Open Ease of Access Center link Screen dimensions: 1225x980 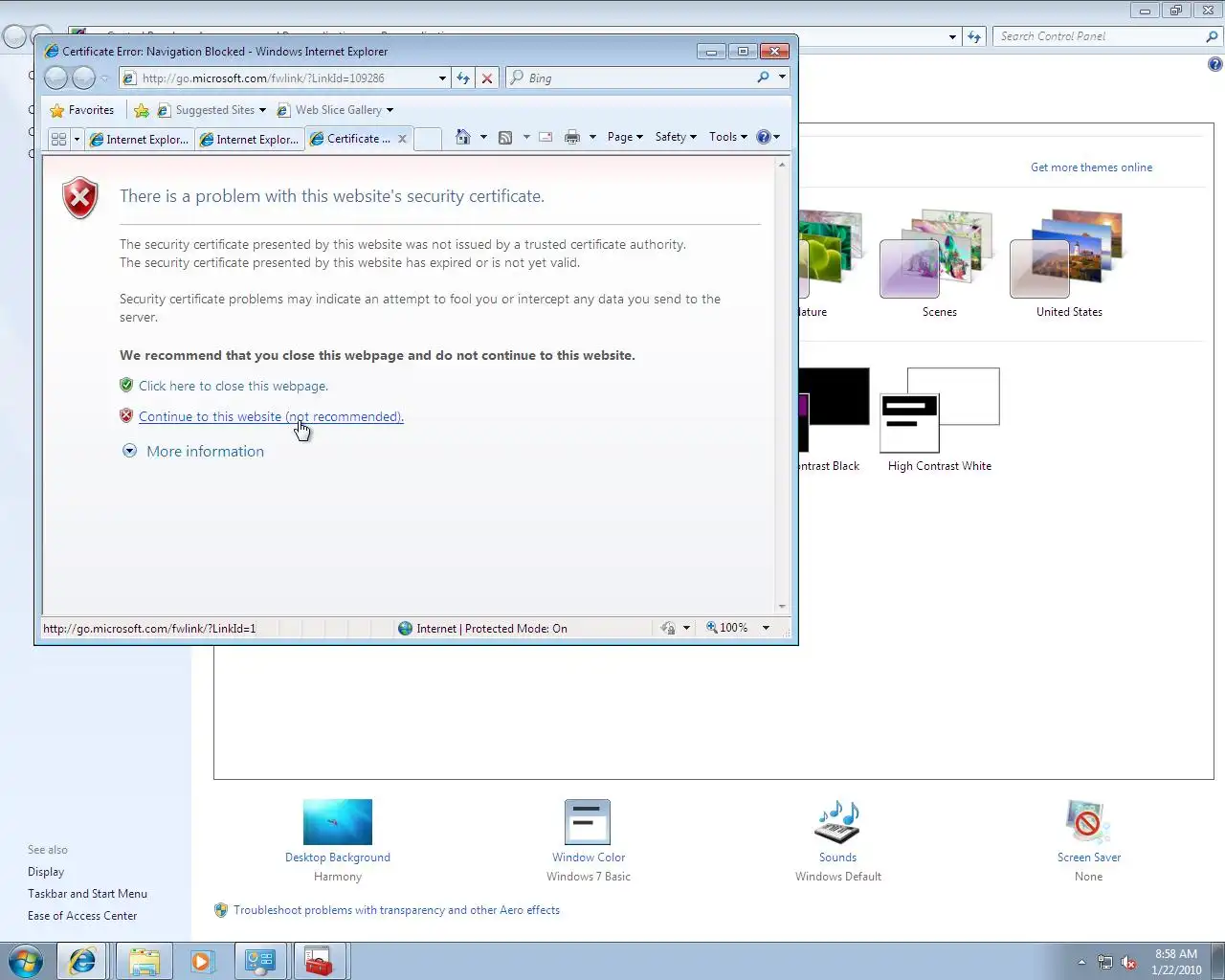click(x=82, y=916)
